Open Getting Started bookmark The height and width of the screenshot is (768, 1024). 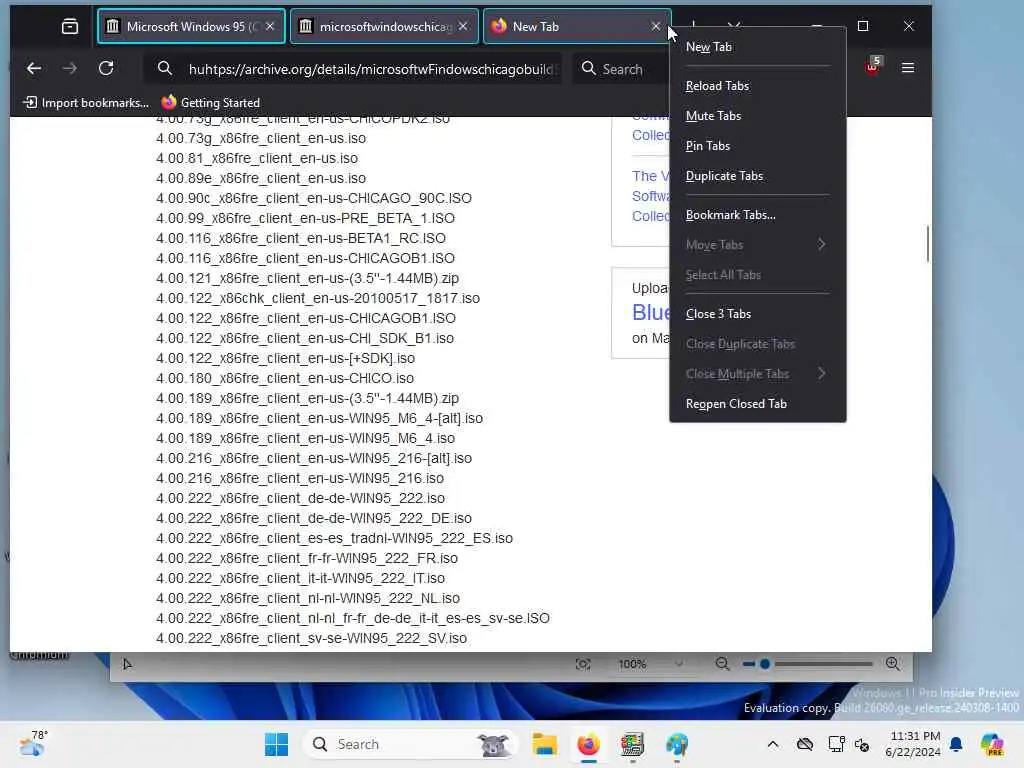[x=211, y=103]
